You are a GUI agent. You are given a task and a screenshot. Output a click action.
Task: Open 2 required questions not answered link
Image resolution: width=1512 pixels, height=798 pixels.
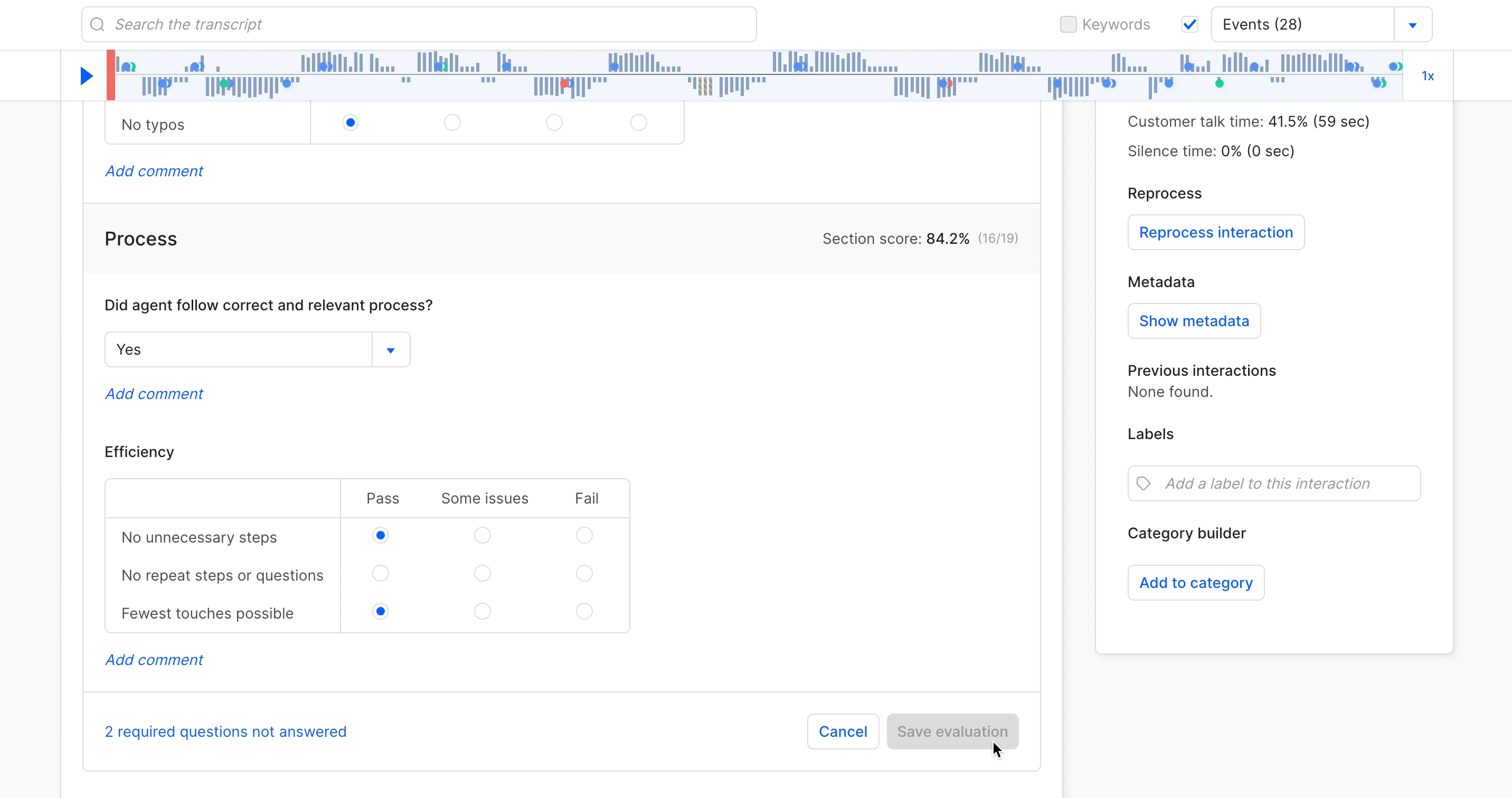225,731
